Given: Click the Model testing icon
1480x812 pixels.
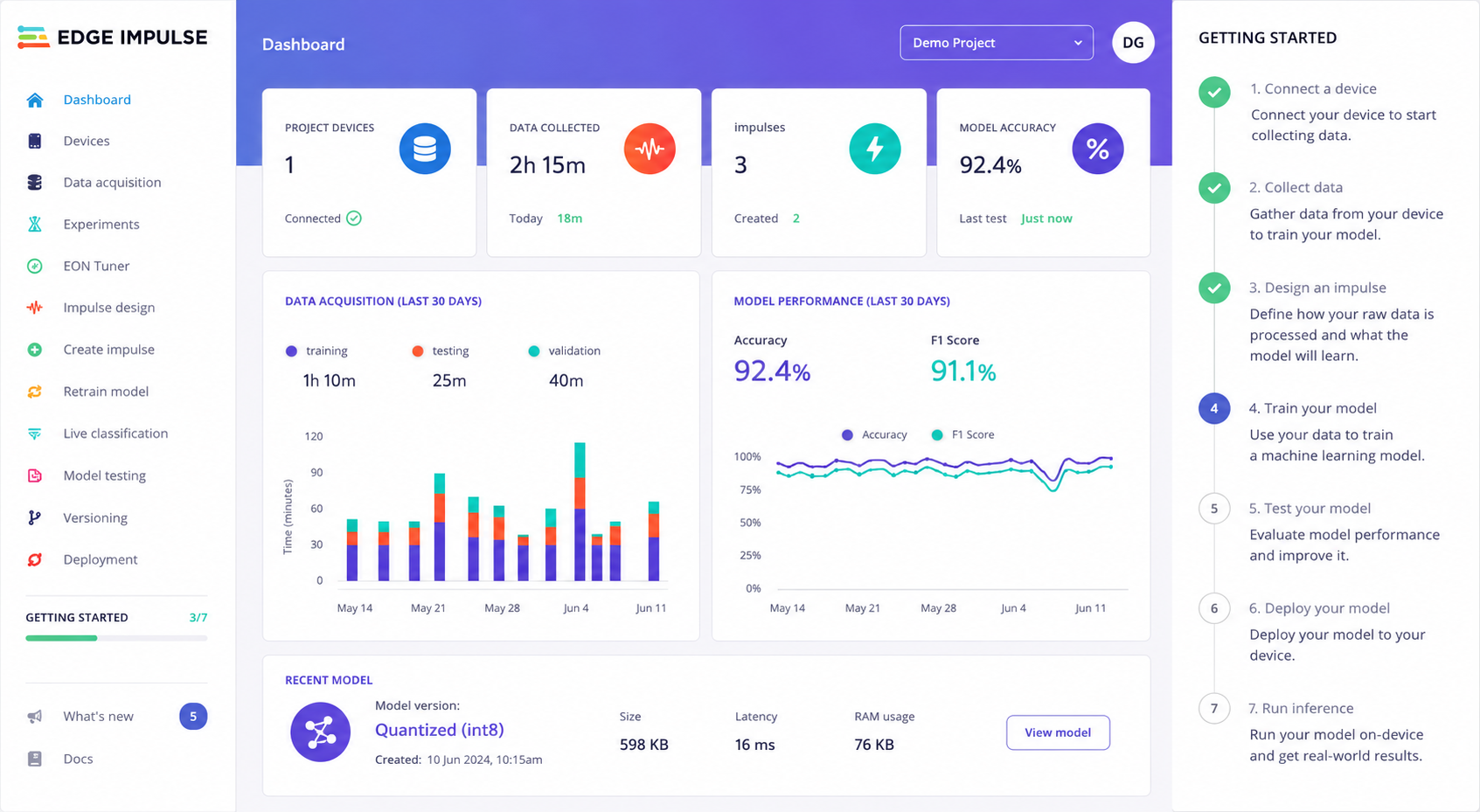Looking at the screenshot, I should [x=35, y=475].
